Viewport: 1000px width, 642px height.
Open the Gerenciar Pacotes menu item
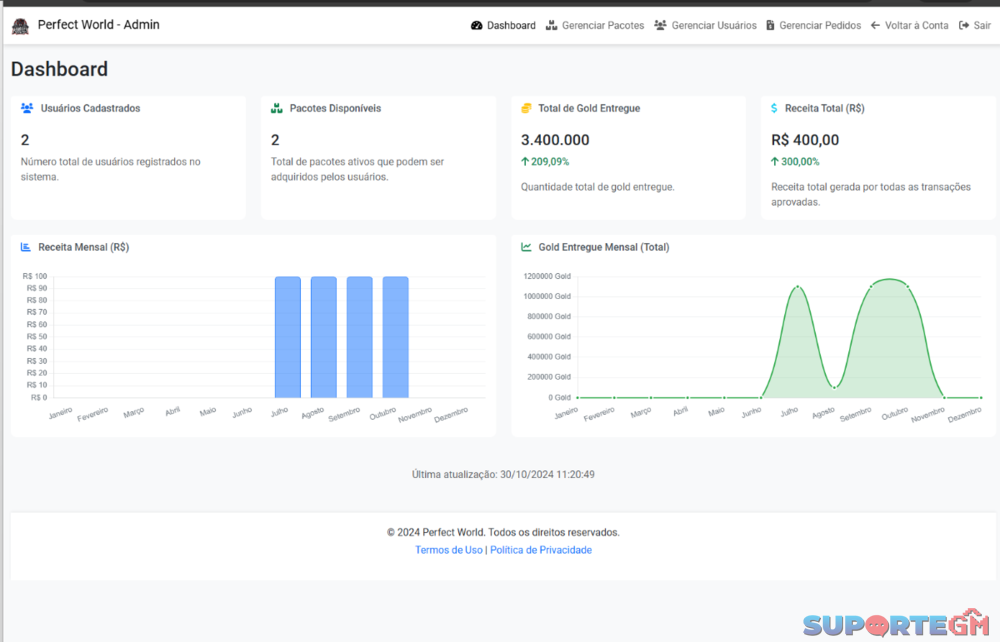pos(602,26)
